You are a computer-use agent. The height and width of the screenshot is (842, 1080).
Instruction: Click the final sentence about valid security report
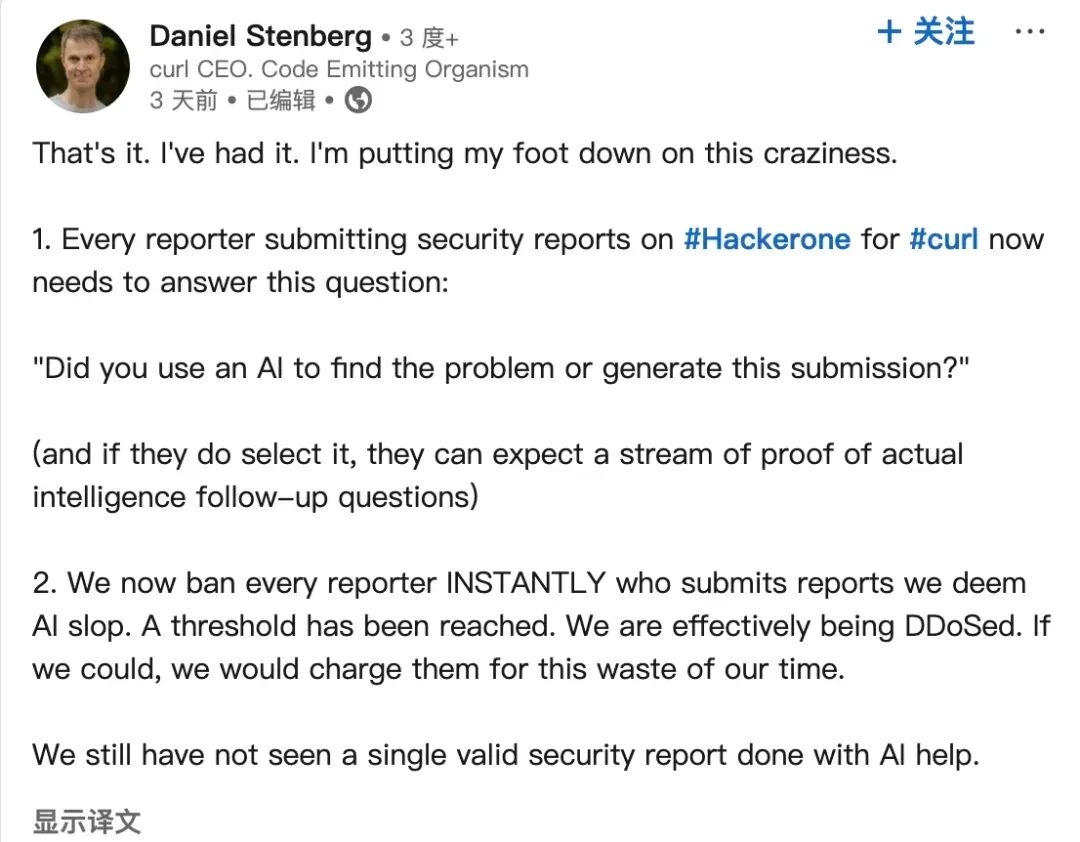(x=506, y=755)
